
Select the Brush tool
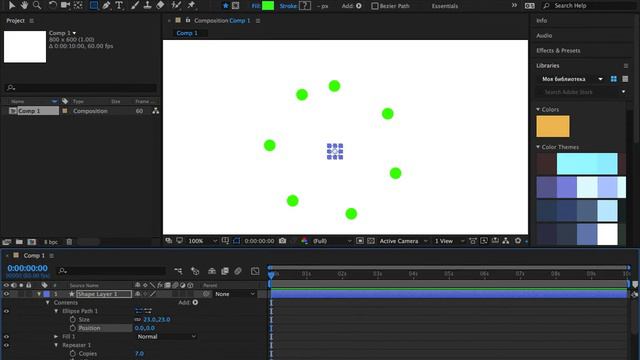[x=135, y=5]
